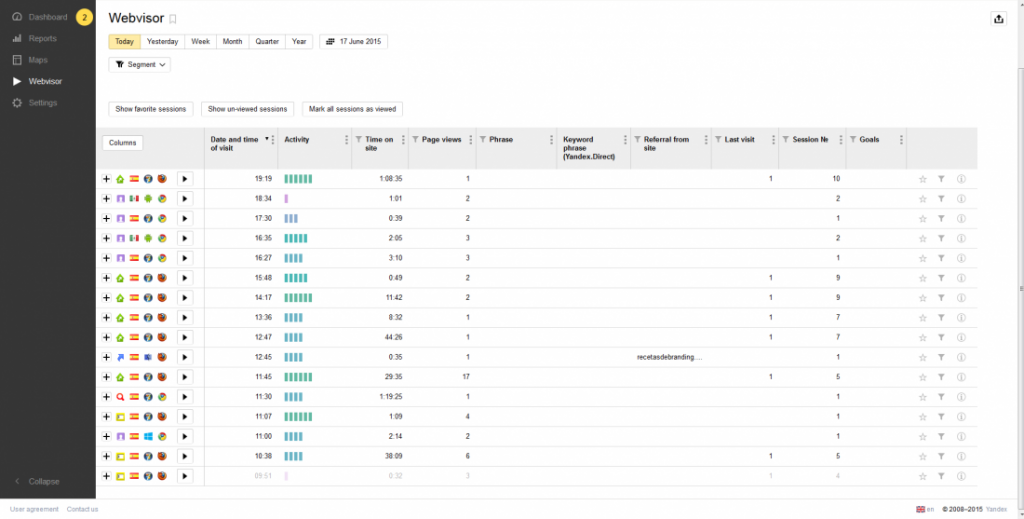Star the 11:45 session as favorite

pyautogui.click(x=923, y=377)
